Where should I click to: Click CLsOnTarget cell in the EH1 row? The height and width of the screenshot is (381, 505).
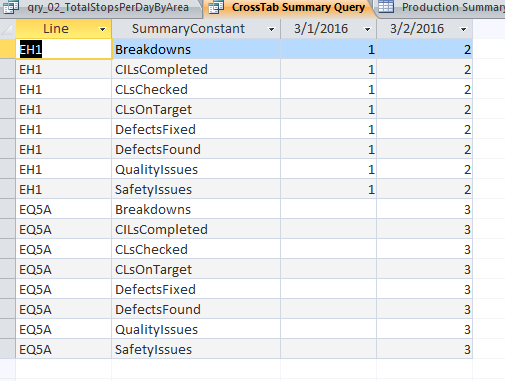196,109
